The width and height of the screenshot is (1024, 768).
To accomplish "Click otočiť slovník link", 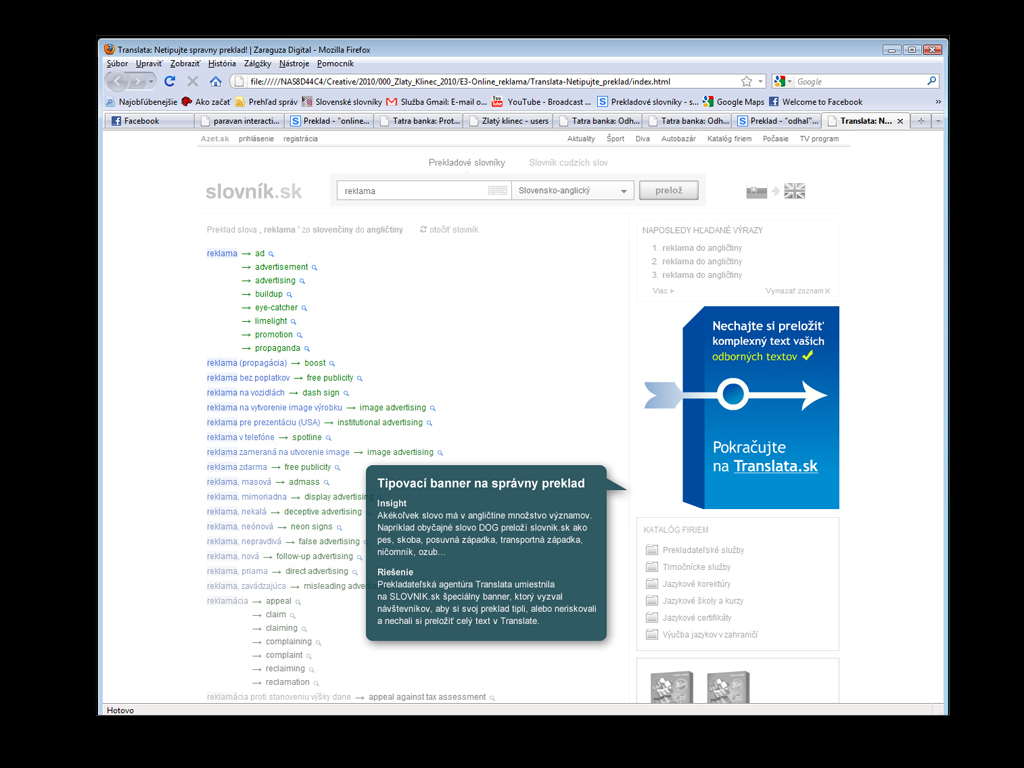I will [449, 230].
